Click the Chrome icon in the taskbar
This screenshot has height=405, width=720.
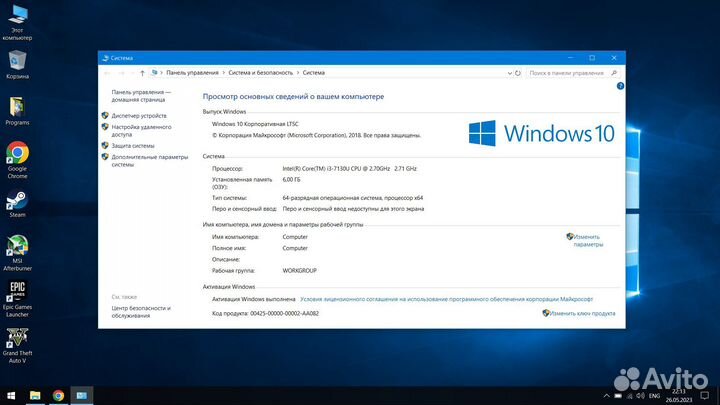point(58,396)
